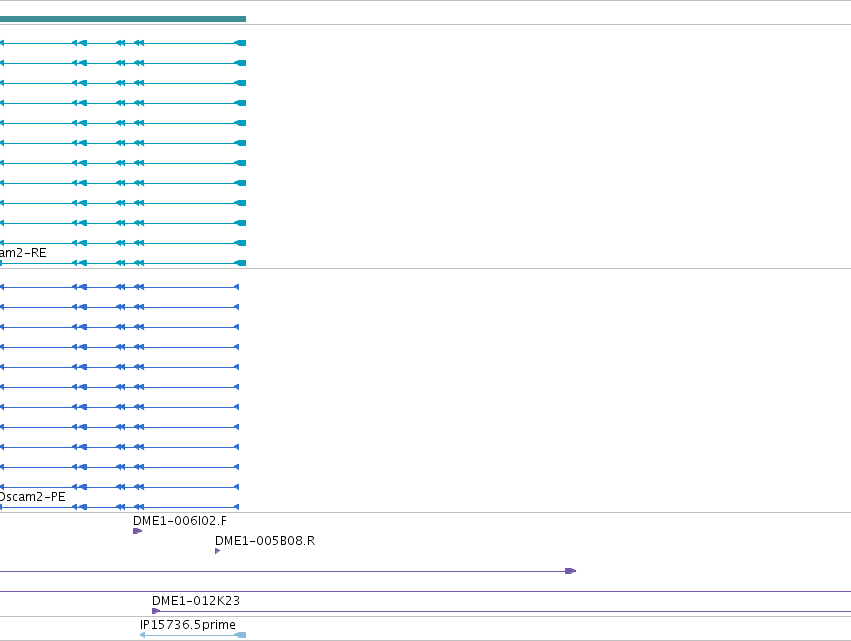Image resolution: width=851 pixels, height=641 pixels.
Task: Select the purple arrow glyph under DME1-006I02.F
Action: point(137,531)
